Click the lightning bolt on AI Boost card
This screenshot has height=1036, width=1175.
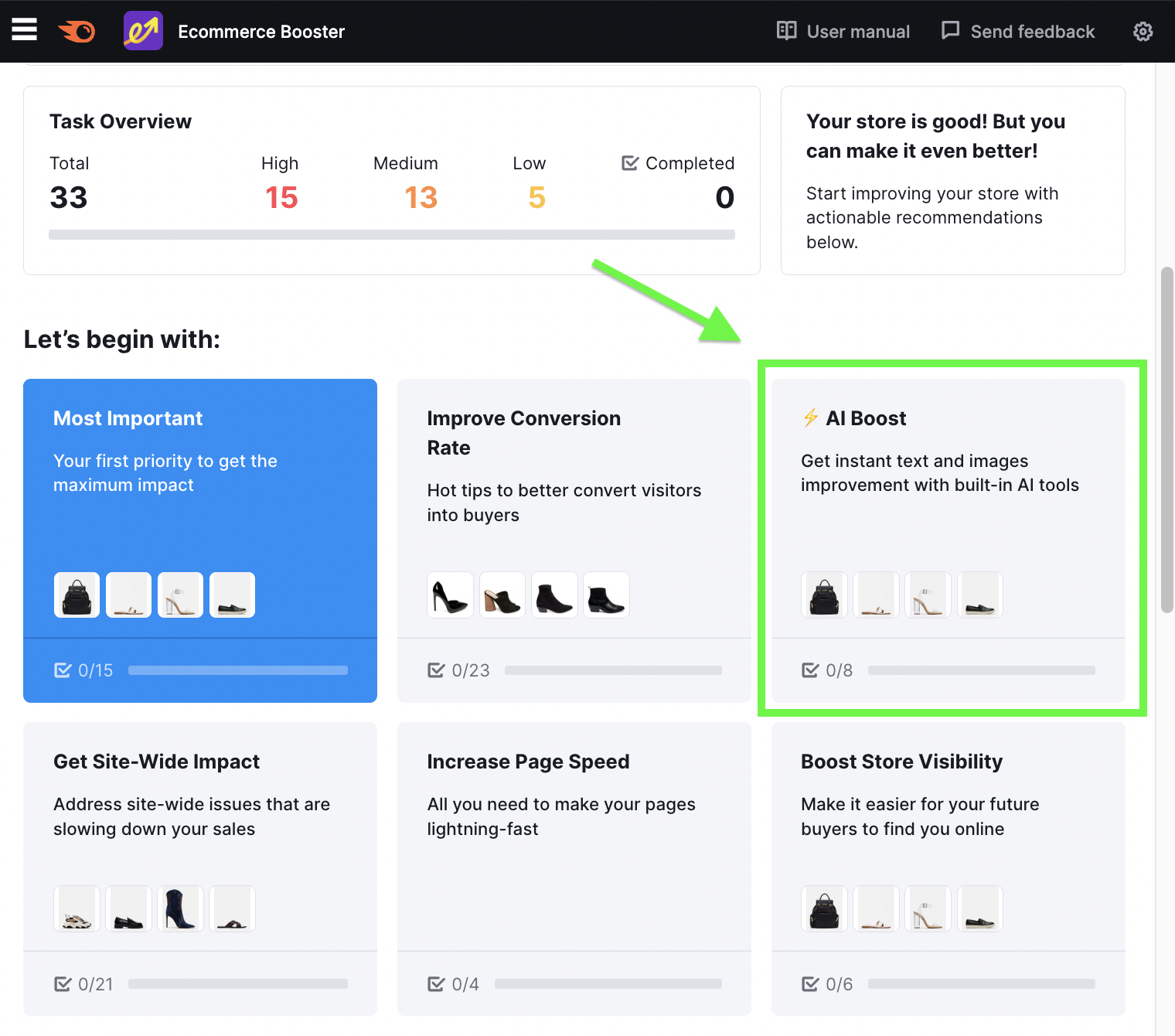[809, 418]
